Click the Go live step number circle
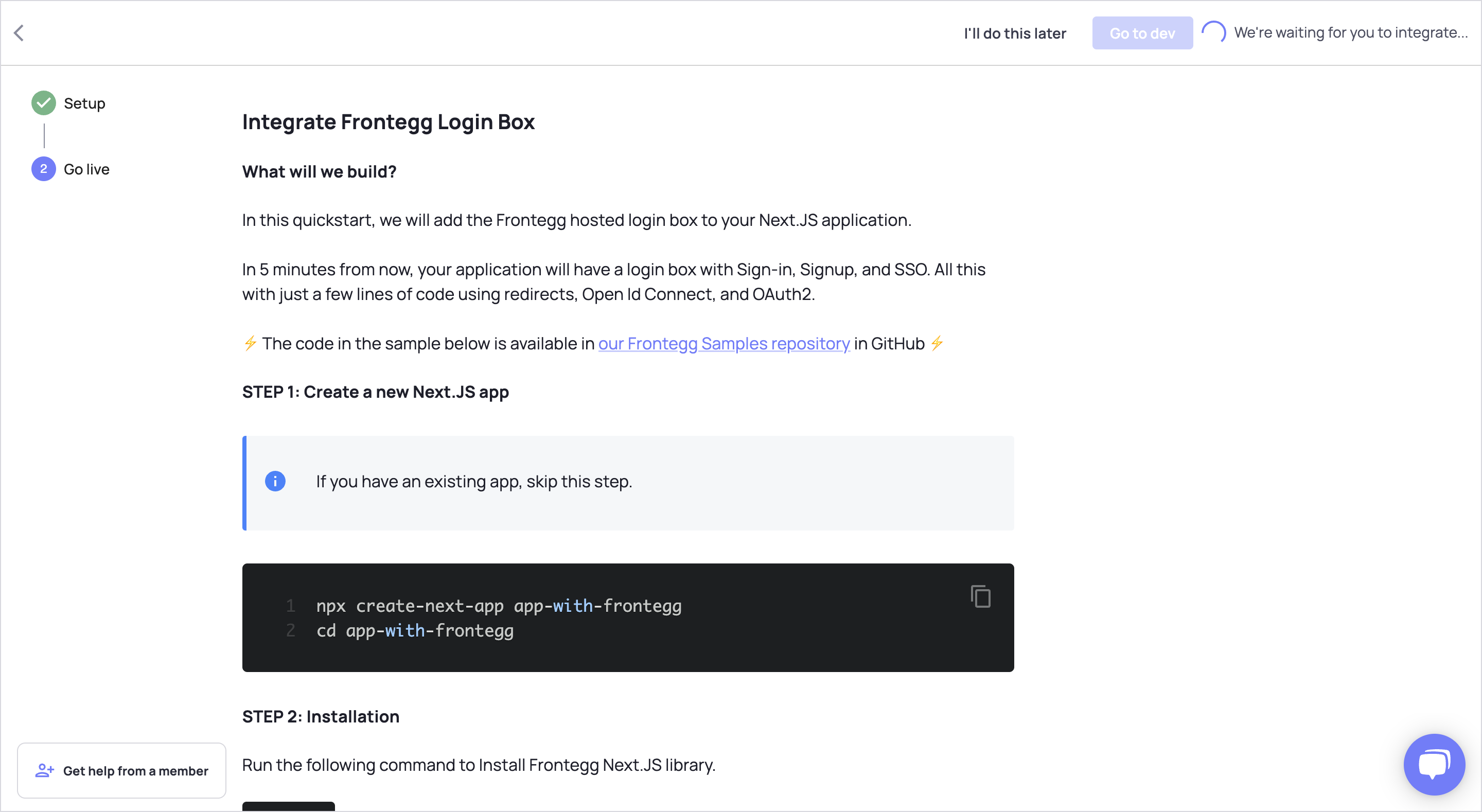Image resolution: width=1482 pixels, height=812 pixels. 44,169
